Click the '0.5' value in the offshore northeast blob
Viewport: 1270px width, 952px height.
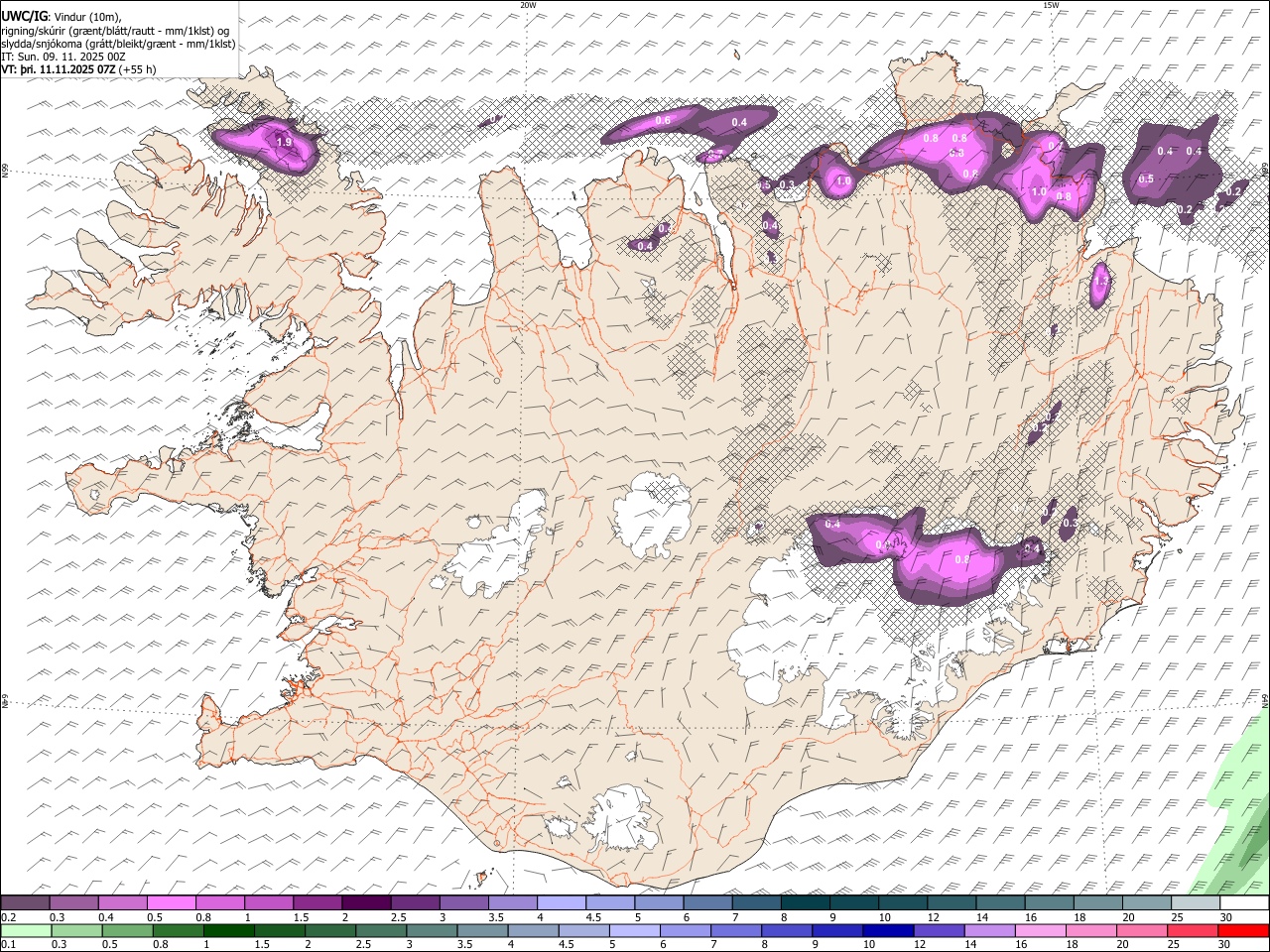tap(1146, 179)
